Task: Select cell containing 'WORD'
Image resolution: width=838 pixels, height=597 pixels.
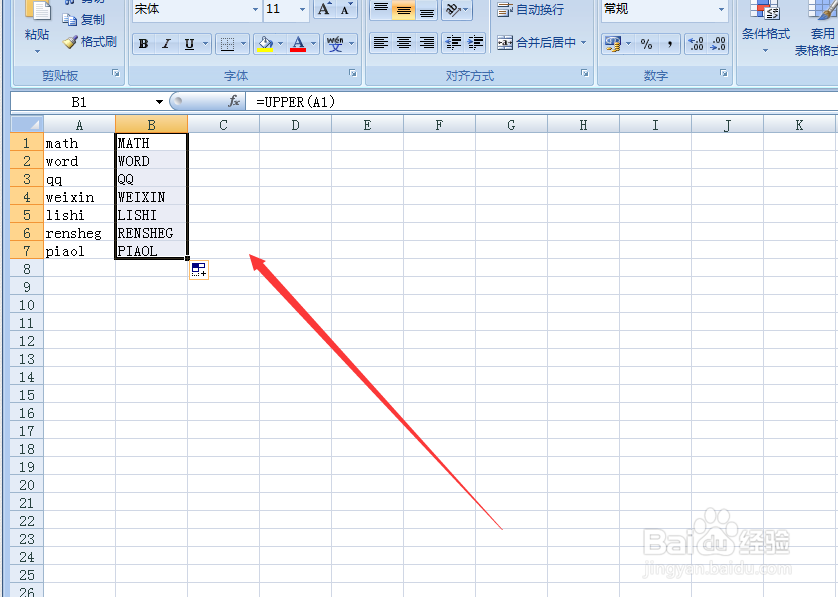Action: (x=151, y=161)
